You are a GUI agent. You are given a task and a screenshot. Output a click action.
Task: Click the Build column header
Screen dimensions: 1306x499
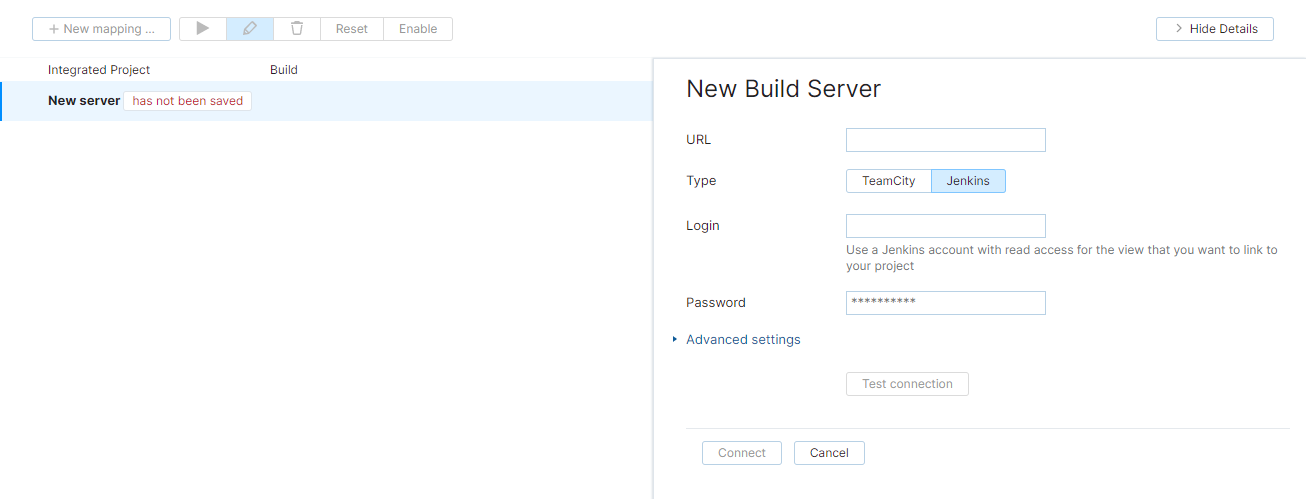tap(284, 70)
